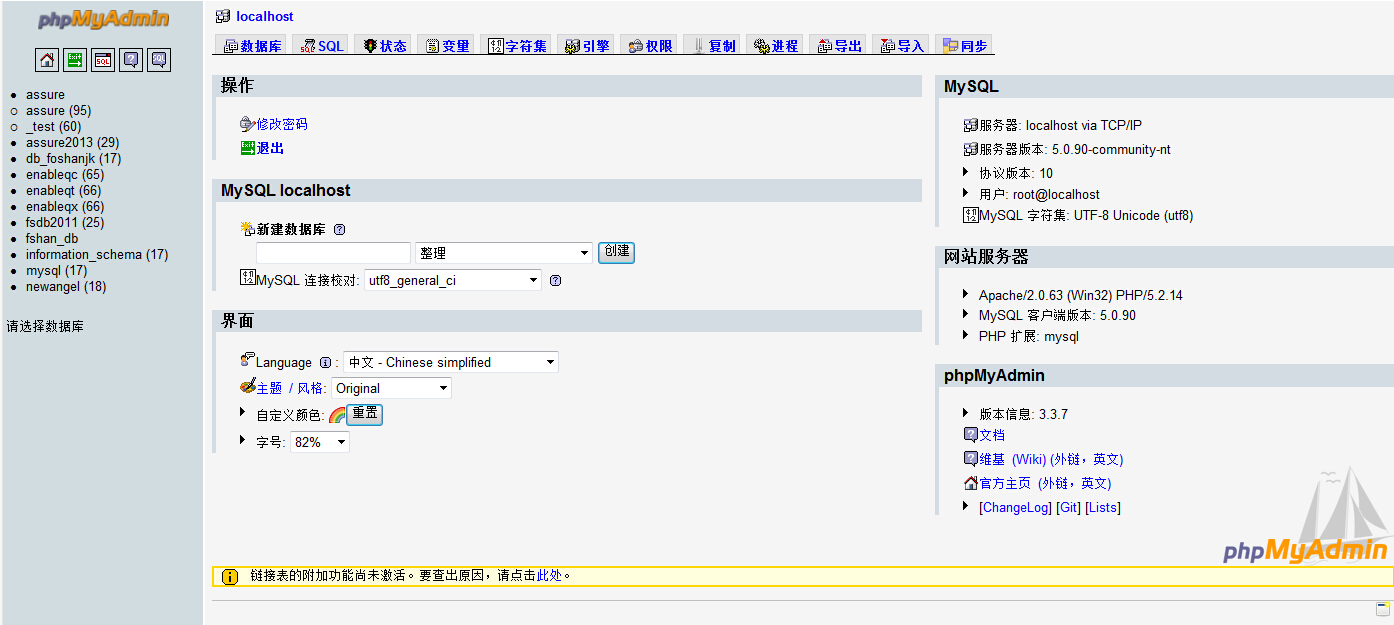Click the 修改密码 change password link
Viewport: 1394px width, 625px height.
click(x=282, y=125)
